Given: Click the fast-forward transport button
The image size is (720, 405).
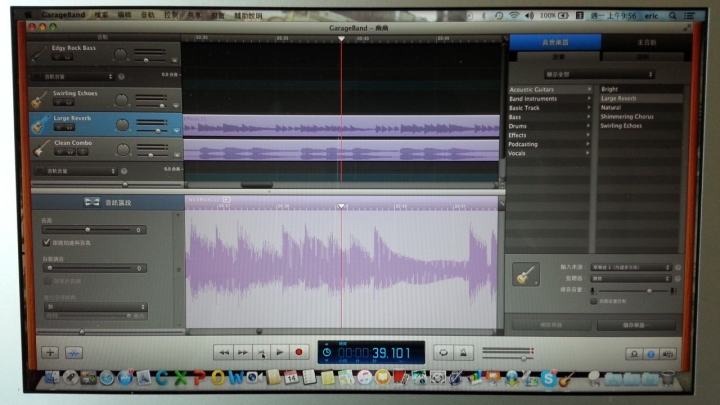Looking at the screenshot, I should click(x=242, y=352).
